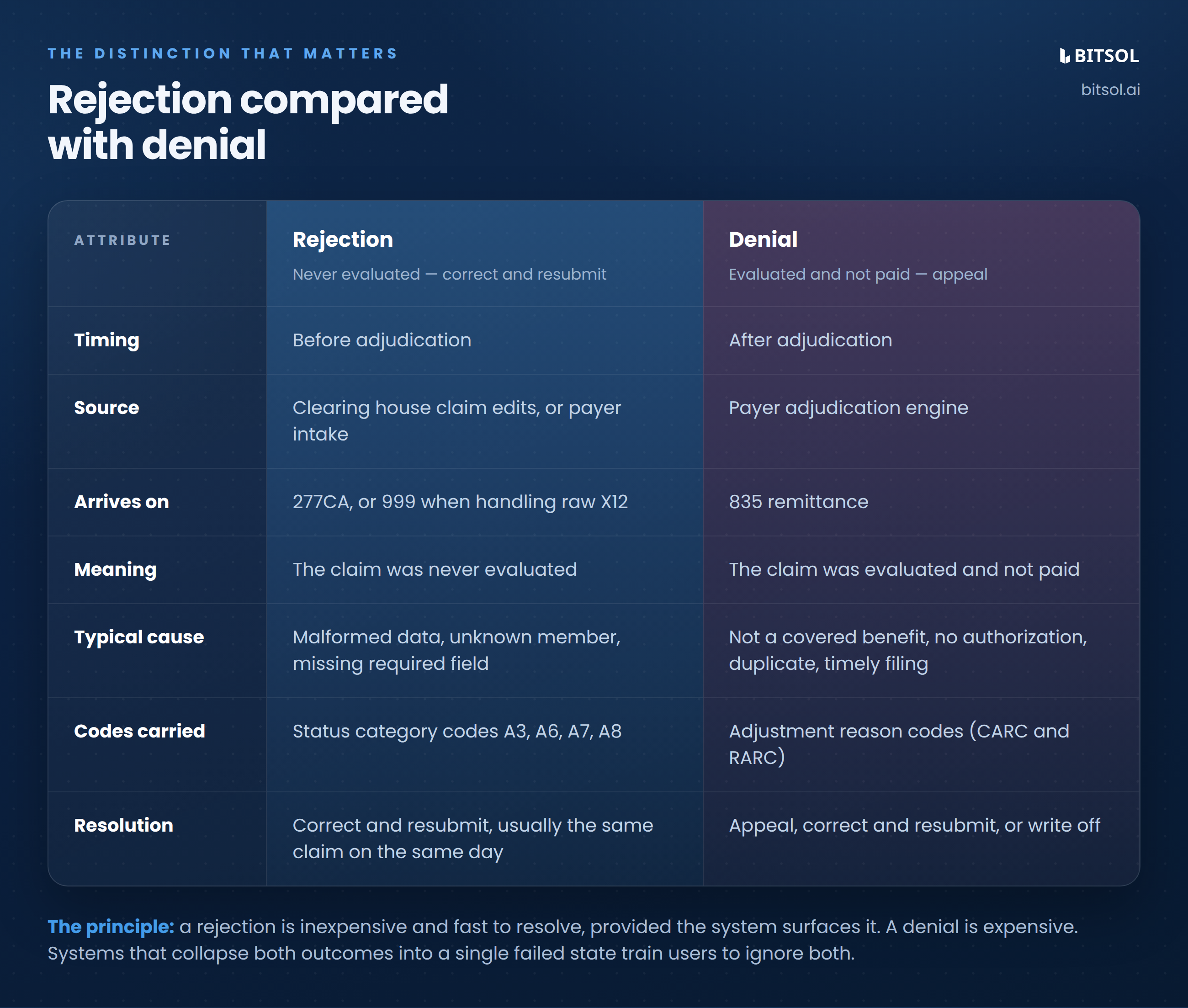Open the bitsol.ai link
Screen dimensions: 1188x1008
point(1110,90)
